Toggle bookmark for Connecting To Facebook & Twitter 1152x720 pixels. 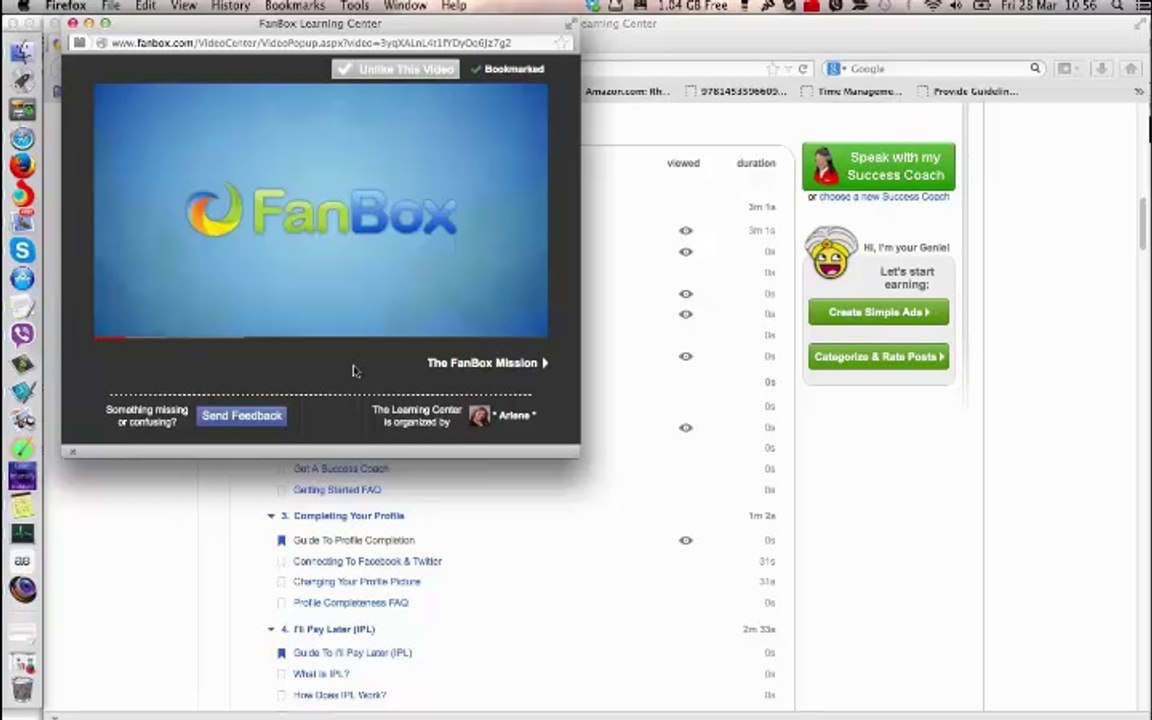281,561
